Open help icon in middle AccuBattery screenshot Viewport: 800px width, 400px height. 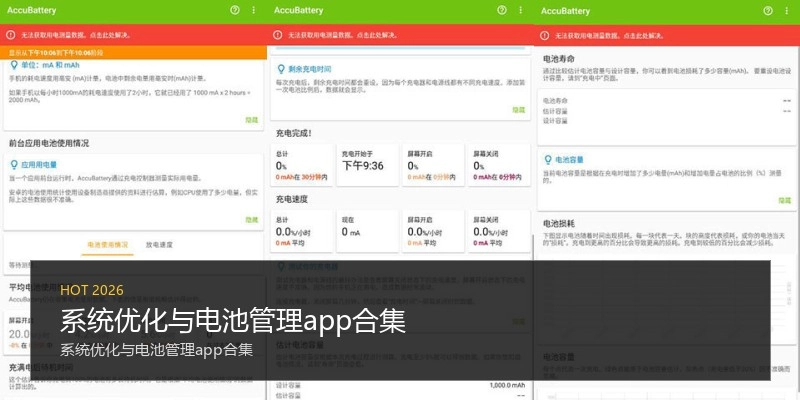[502, 10]
